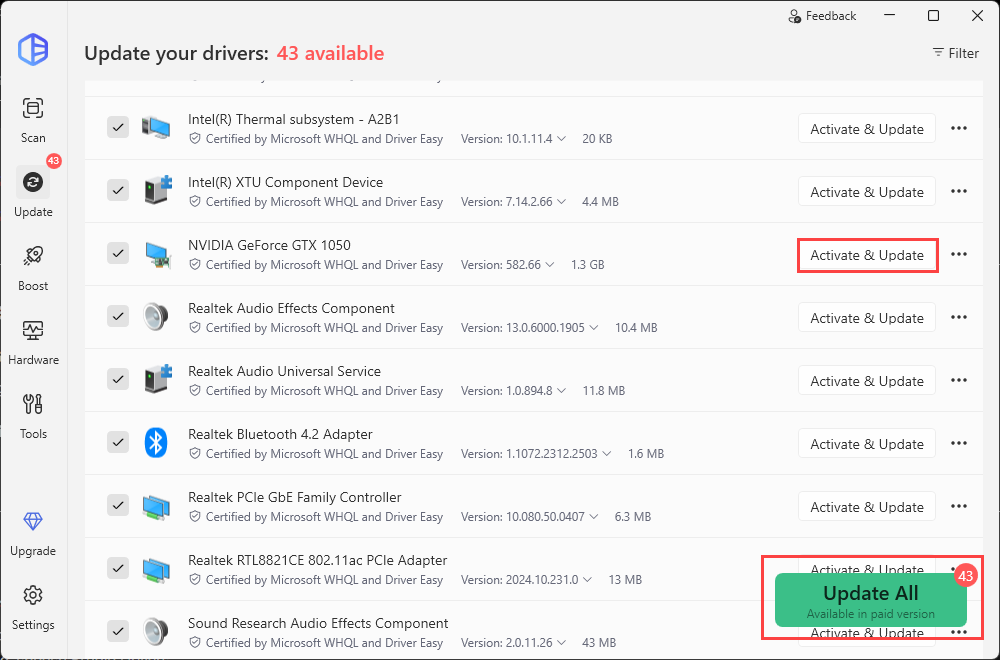
Task: Go to the Update section in sidebar
Action: (33, 193)
